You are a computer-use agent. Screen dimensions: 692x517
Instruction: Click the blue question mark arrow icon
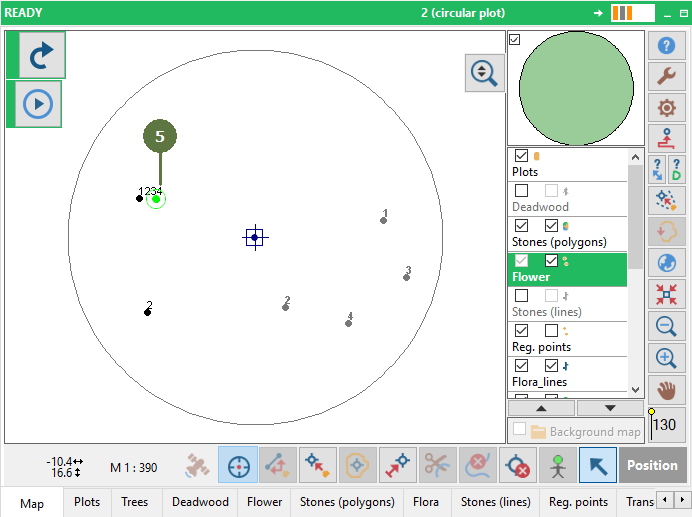[657, 170]
